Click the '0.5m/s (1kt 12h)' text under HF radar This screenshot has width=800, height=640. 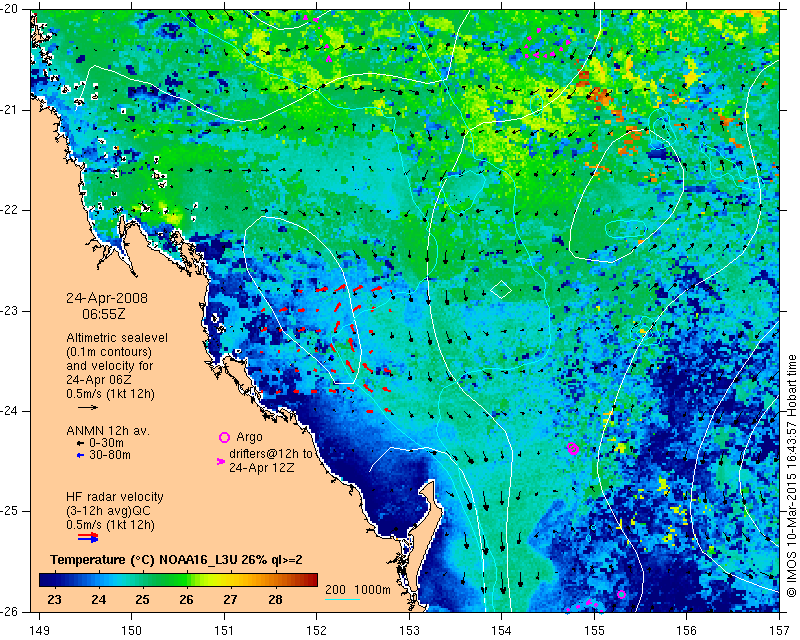pos(110,525)
